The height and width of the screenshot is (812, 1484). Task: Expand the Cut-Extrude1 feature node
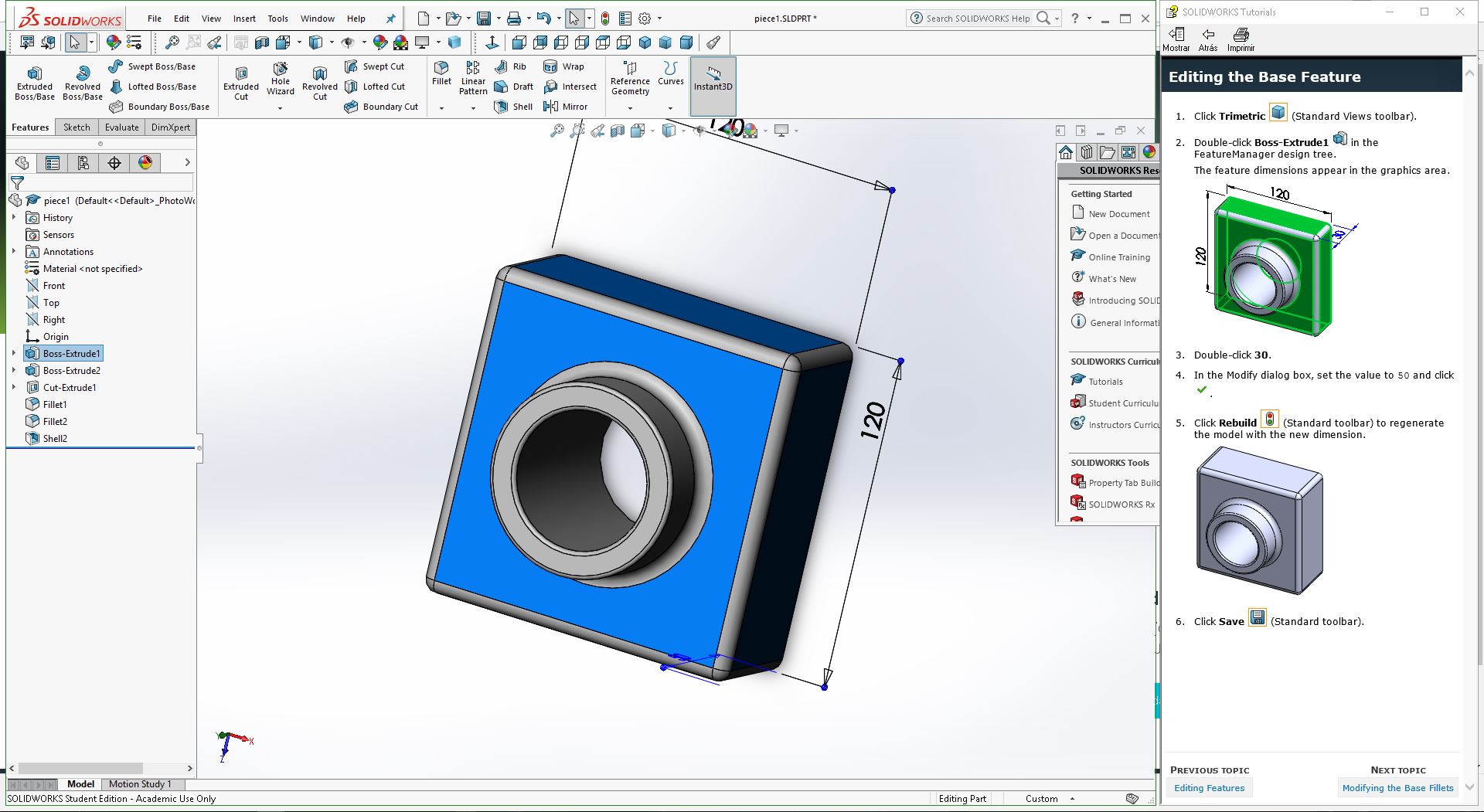[x=14, y=387]
